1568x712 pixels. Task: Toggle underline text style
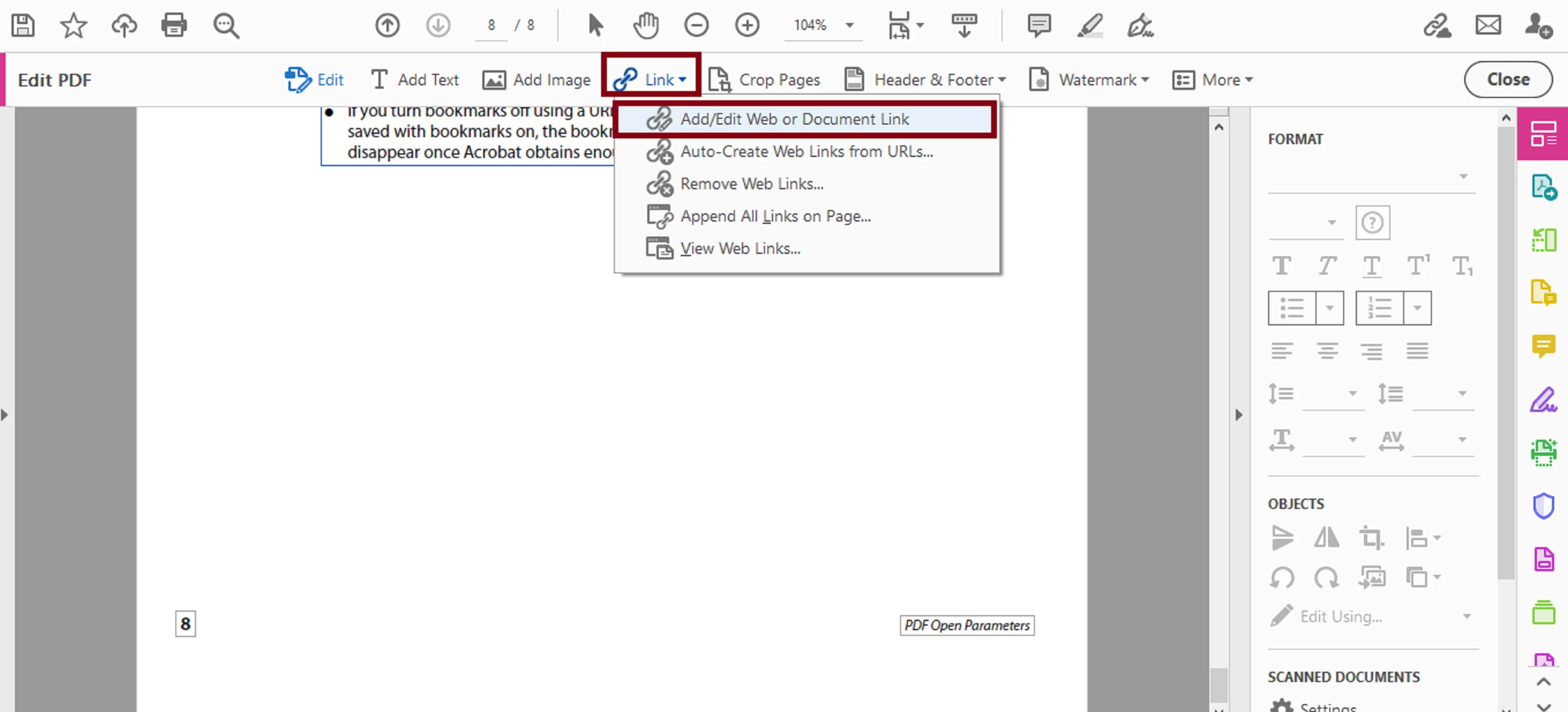coord(1371,266)
